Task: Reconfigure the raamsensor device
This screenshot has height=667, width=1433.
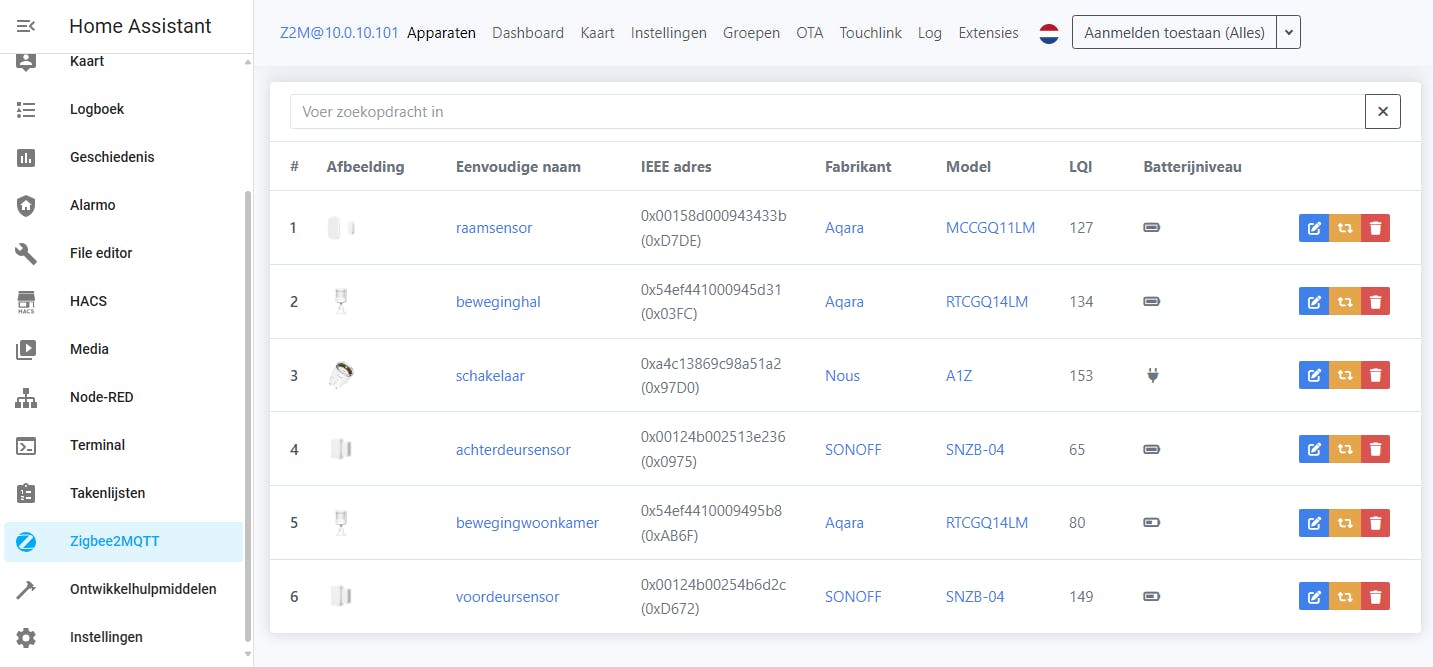Action: coord(1345,228)
